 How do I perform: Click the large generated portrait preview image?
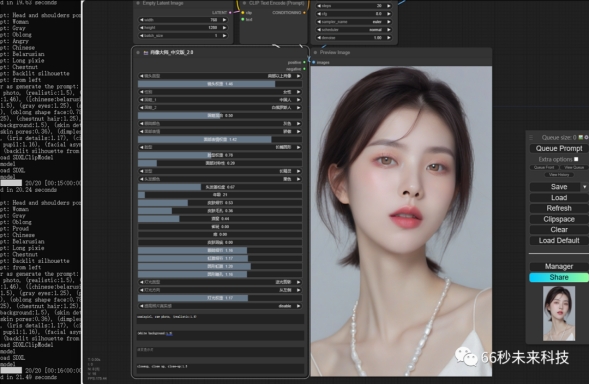(401, 221)
